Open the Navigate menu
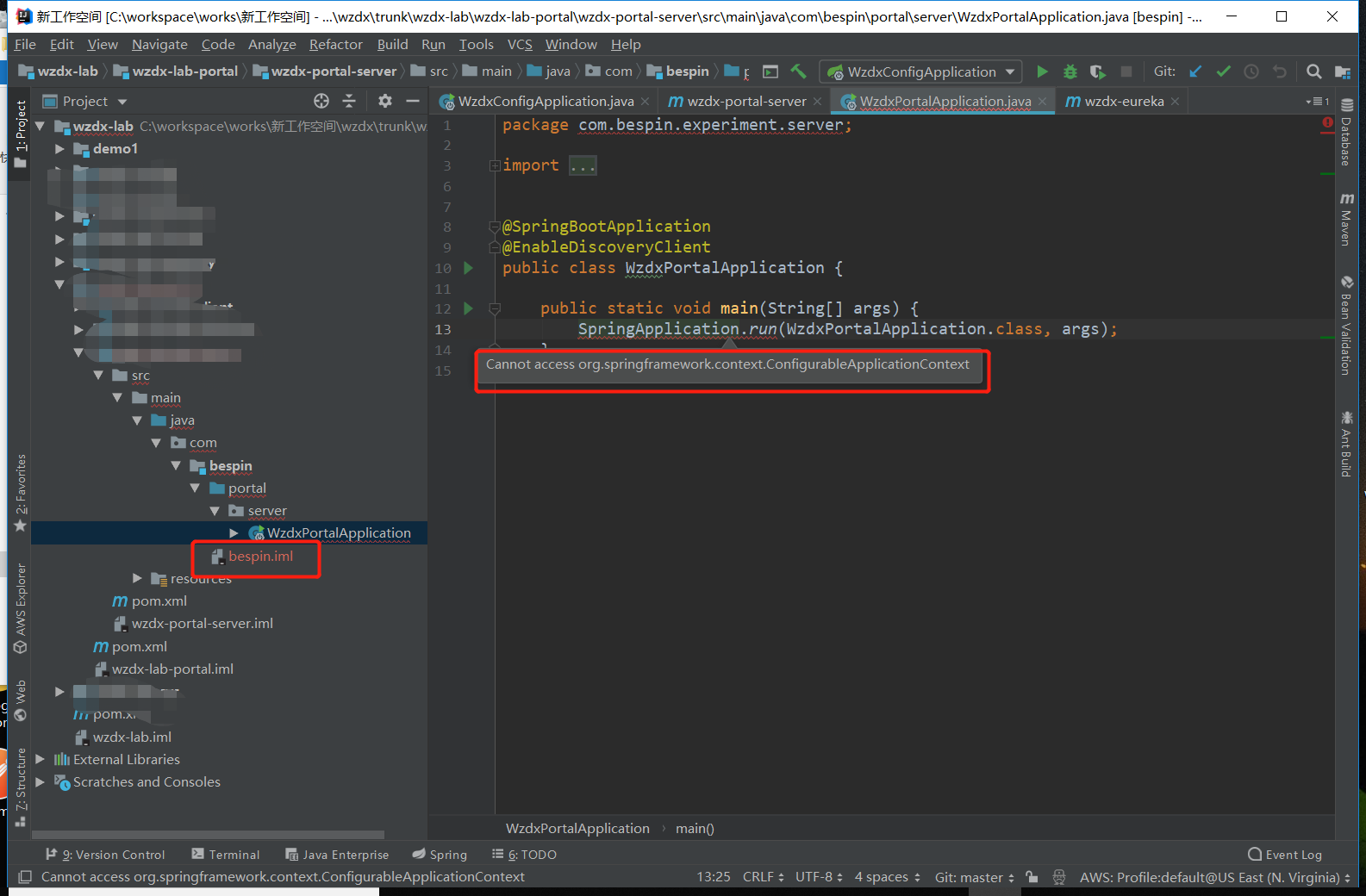This screenshot has height=896, width=1366. coord(159,45)
